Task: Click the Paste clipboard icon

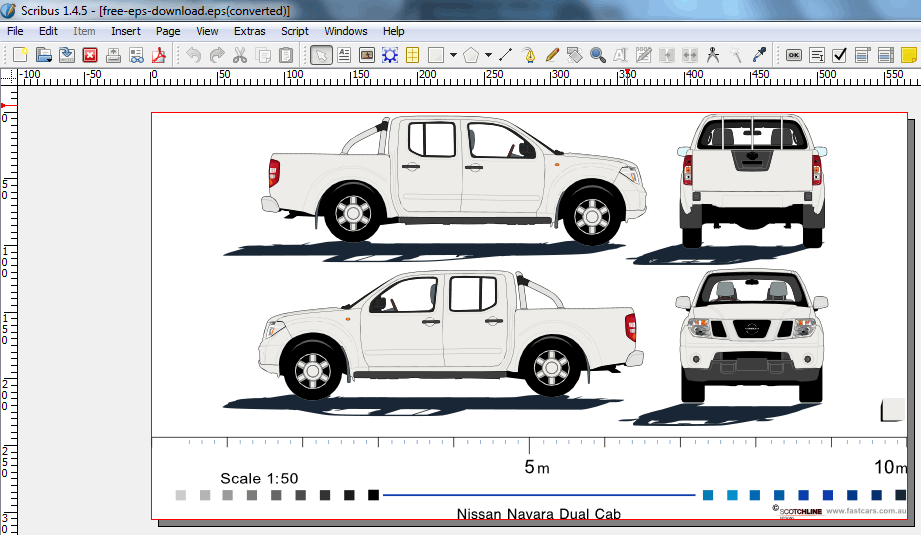Action: tap(286, 55)
